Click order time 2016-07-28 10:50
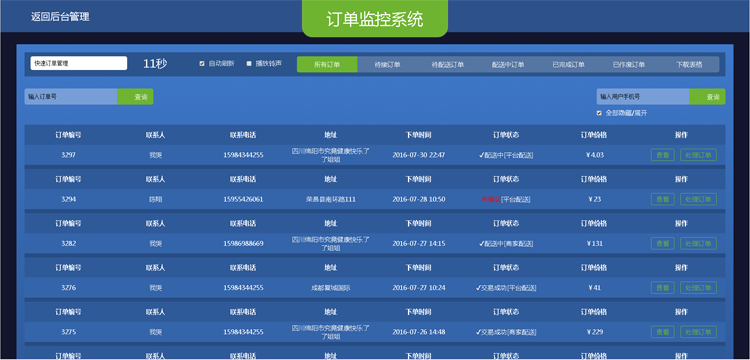750x360 pixels. 419,199
